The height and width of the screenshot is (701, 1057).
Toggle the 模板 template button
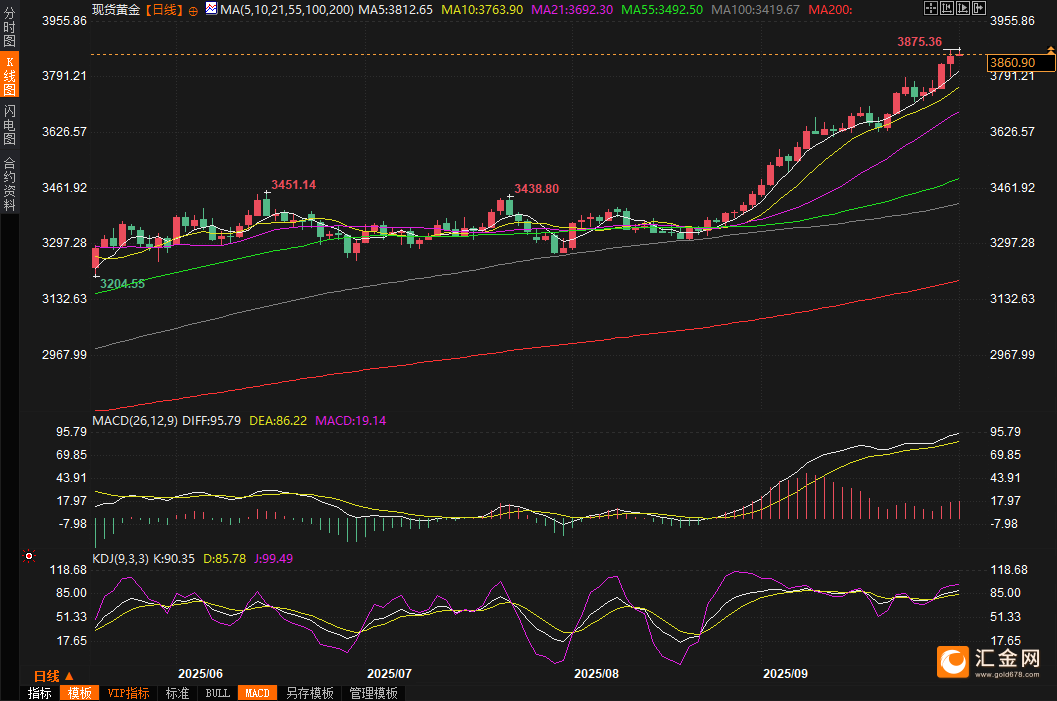click(79, 693)
